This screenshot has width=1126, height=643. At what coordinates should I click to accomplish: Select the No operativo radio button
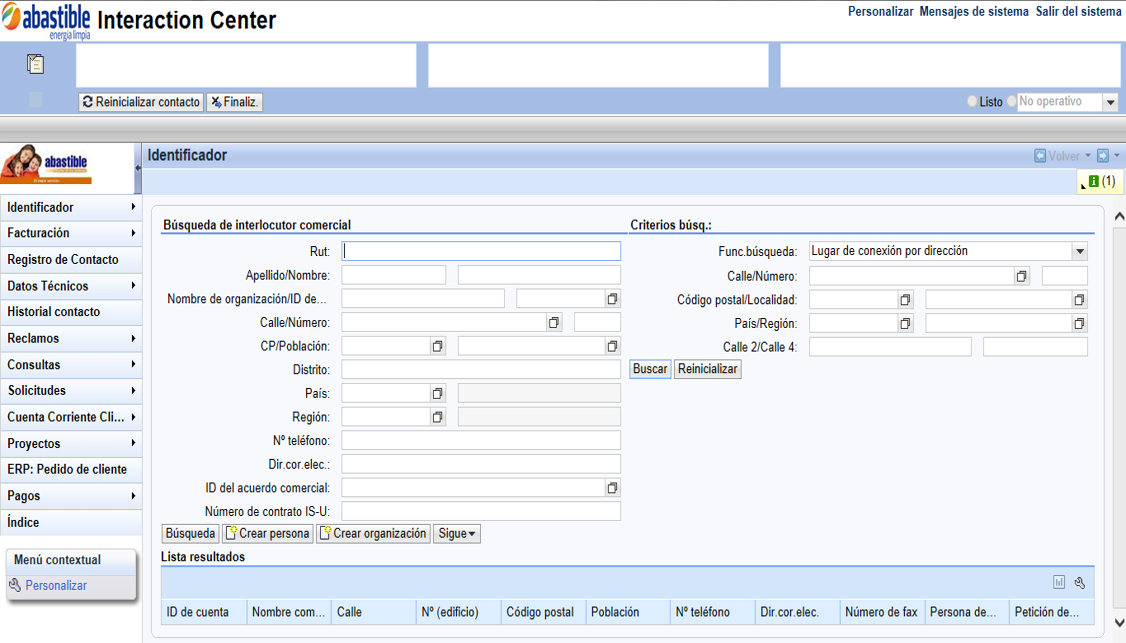pyautogui.click(x=1012, y=101)
